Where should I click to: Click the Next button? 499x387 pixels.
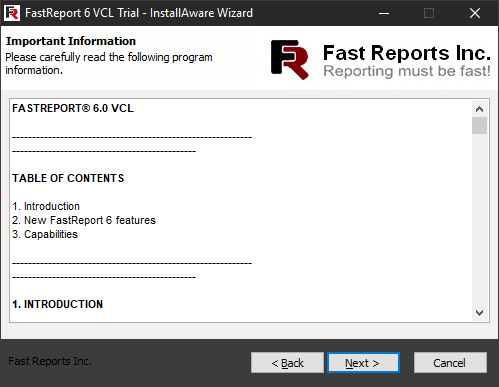[363, 362]
